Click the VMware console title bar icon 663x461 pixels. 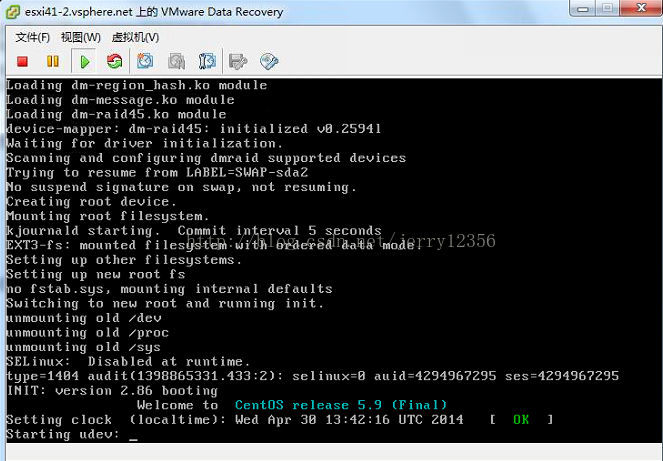[13, 12]
